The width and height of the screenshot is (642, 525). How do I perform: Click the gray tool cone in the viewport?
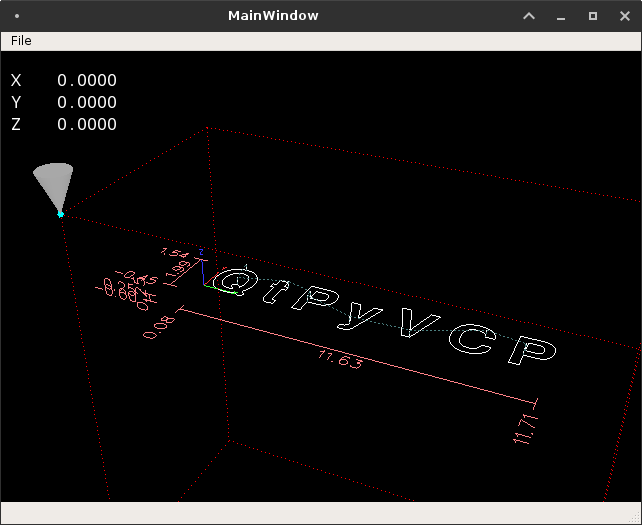pos(54,187)
